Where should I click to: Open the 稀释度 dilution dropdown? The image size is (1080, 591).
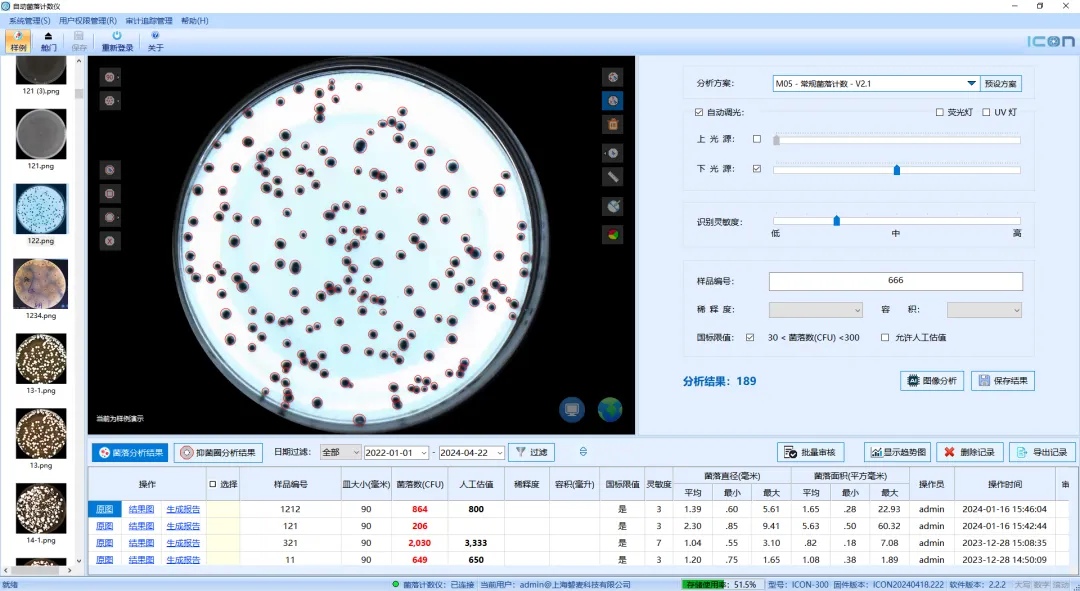coord(815,310)
